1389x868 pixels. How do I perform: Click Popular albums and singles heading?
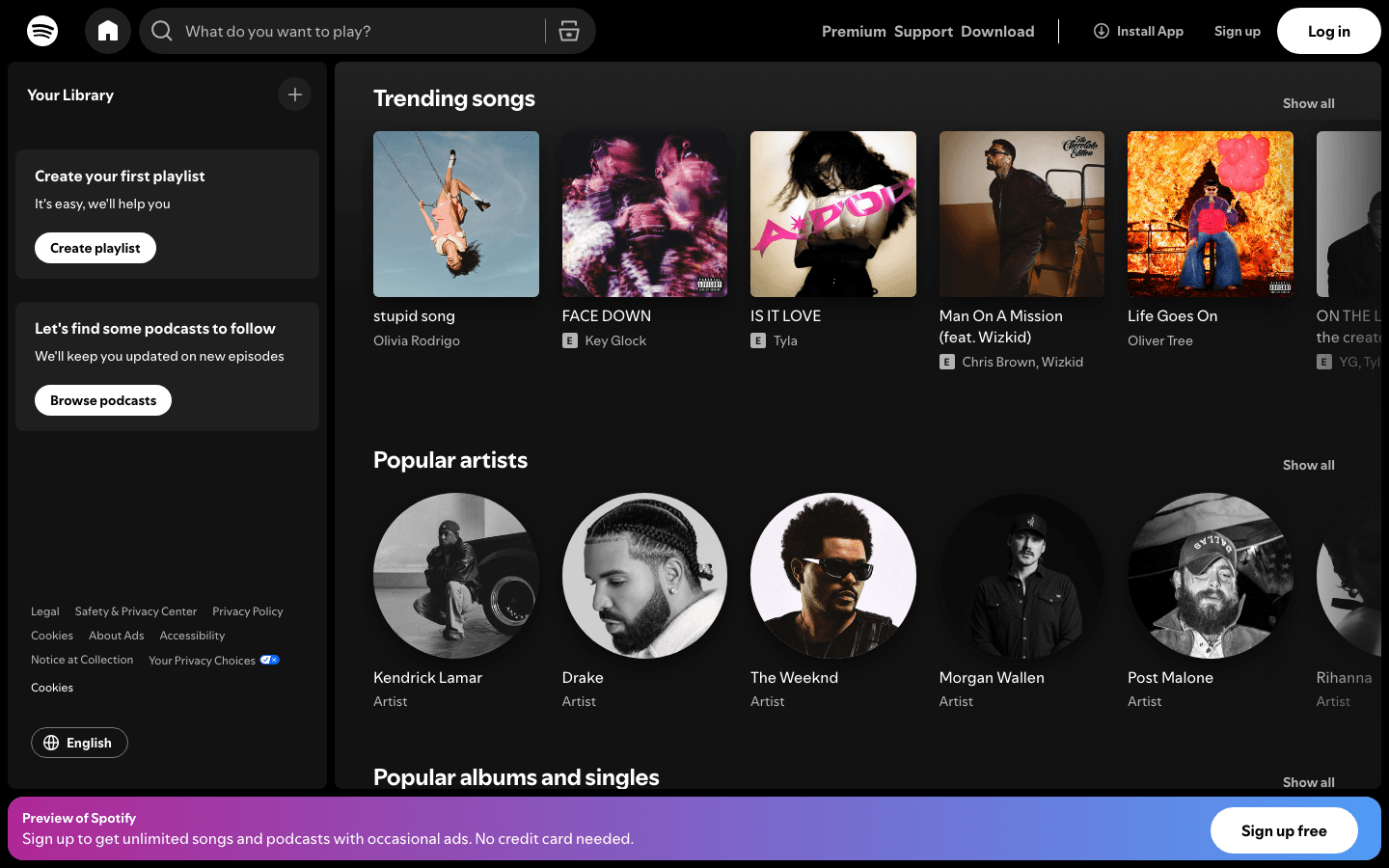[516, 777]
